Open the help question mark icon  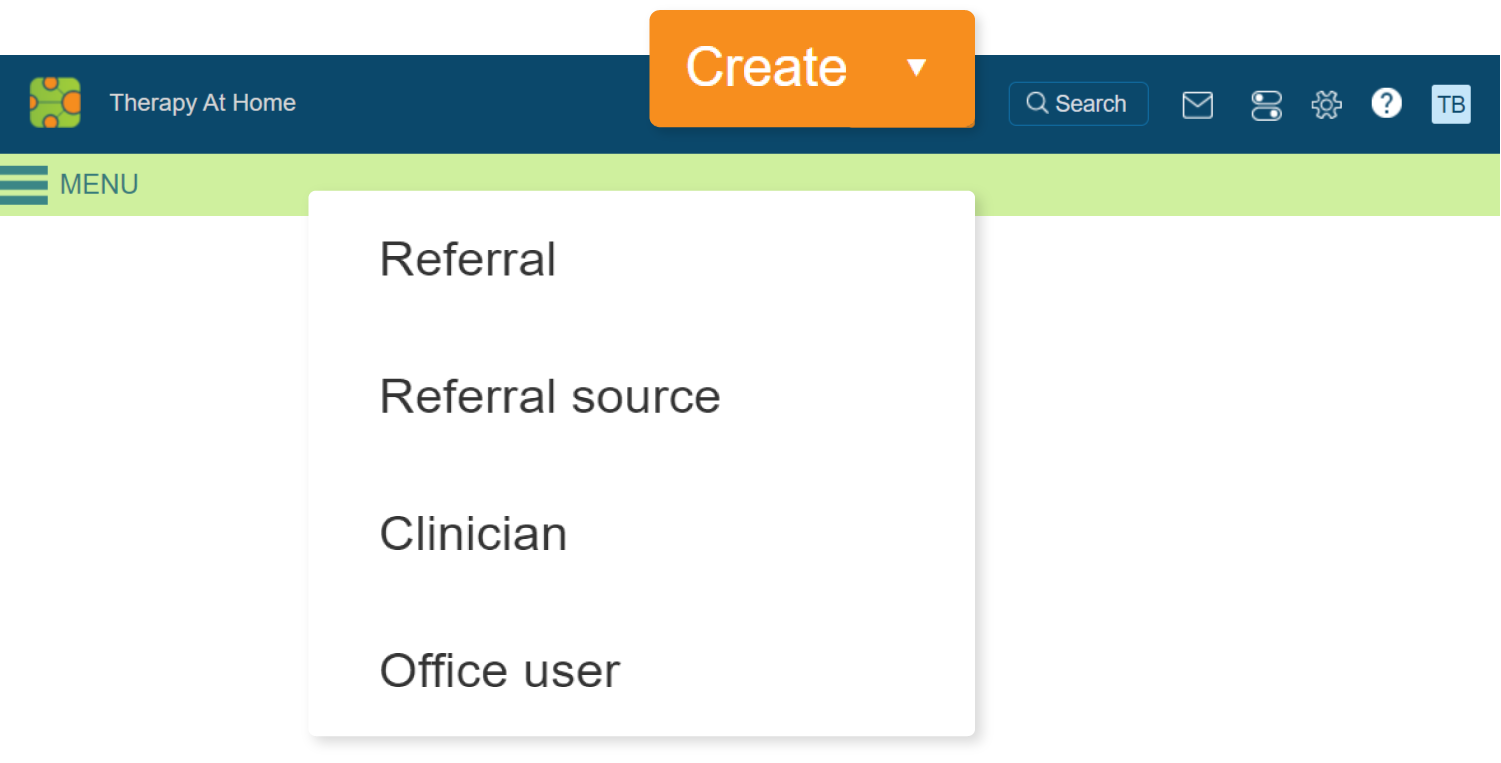[1386, 104]
